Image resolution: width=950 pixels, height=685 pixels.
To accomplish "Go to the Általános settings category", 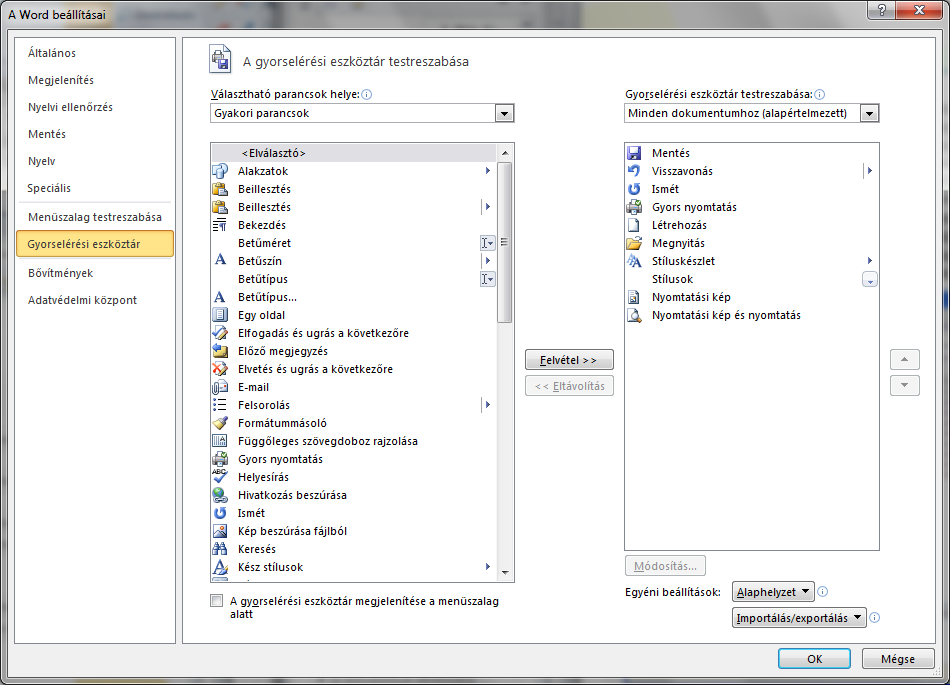I will (x=51, y=53).
